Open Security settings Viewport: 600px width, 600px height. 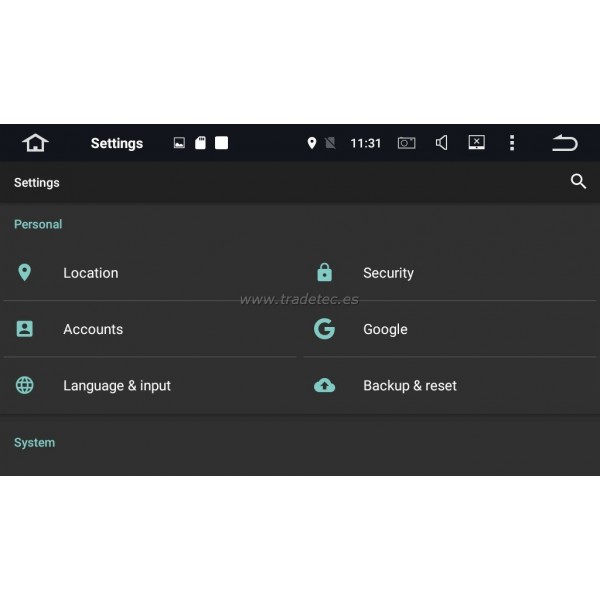[388, 273]
